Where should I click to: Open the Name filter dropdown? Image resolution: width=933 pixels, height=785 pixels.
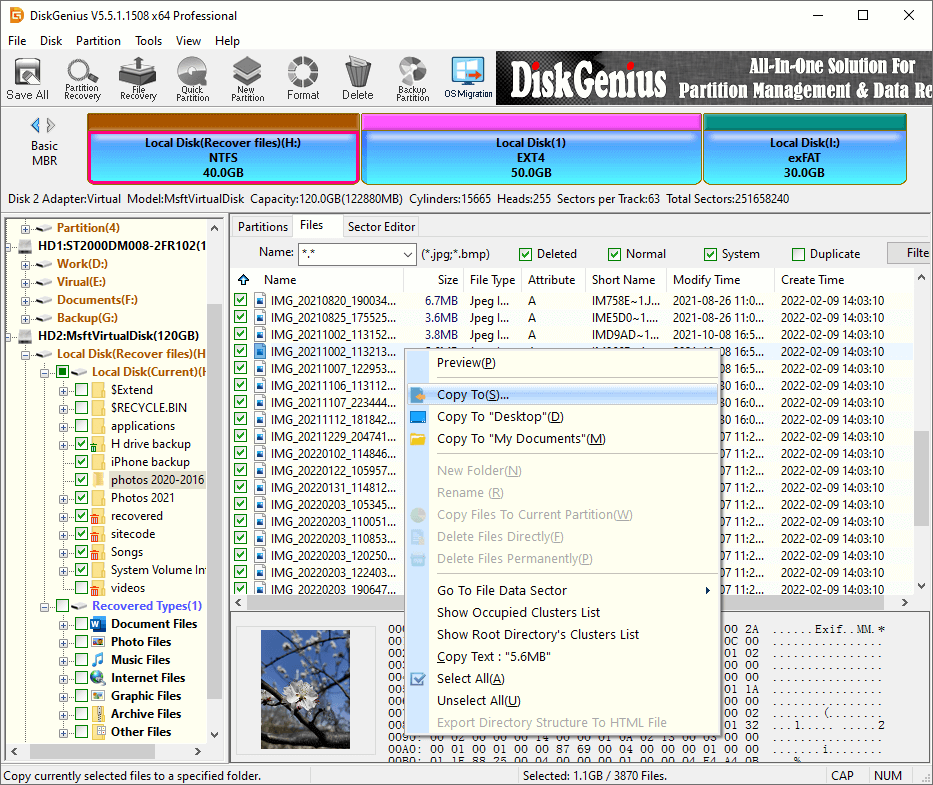pyautogui.click(x=408, y=254)
